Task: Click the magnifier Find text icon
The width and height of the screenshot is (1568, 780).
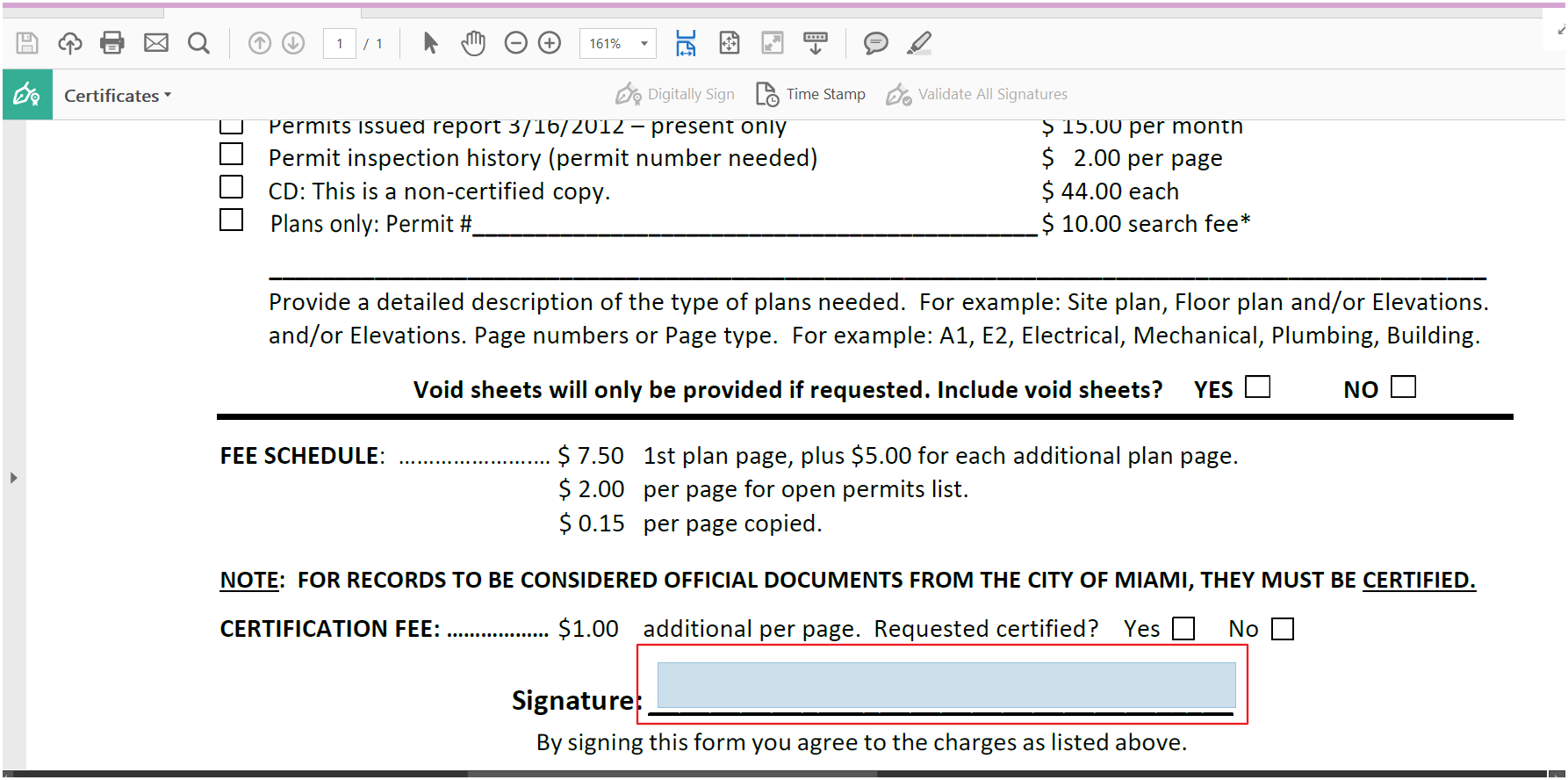Action: tap(199, 43)
